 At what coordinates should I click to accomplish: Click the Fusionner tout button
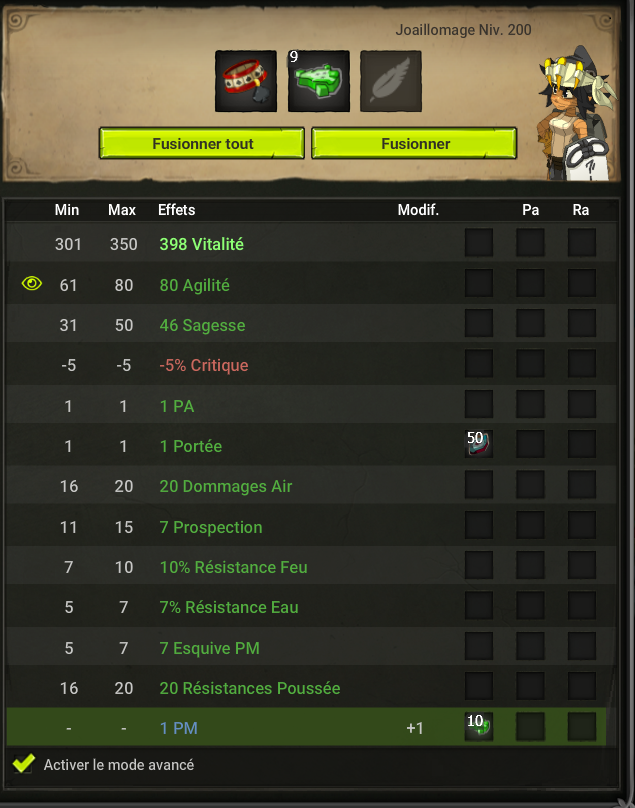tap(202, 143)
